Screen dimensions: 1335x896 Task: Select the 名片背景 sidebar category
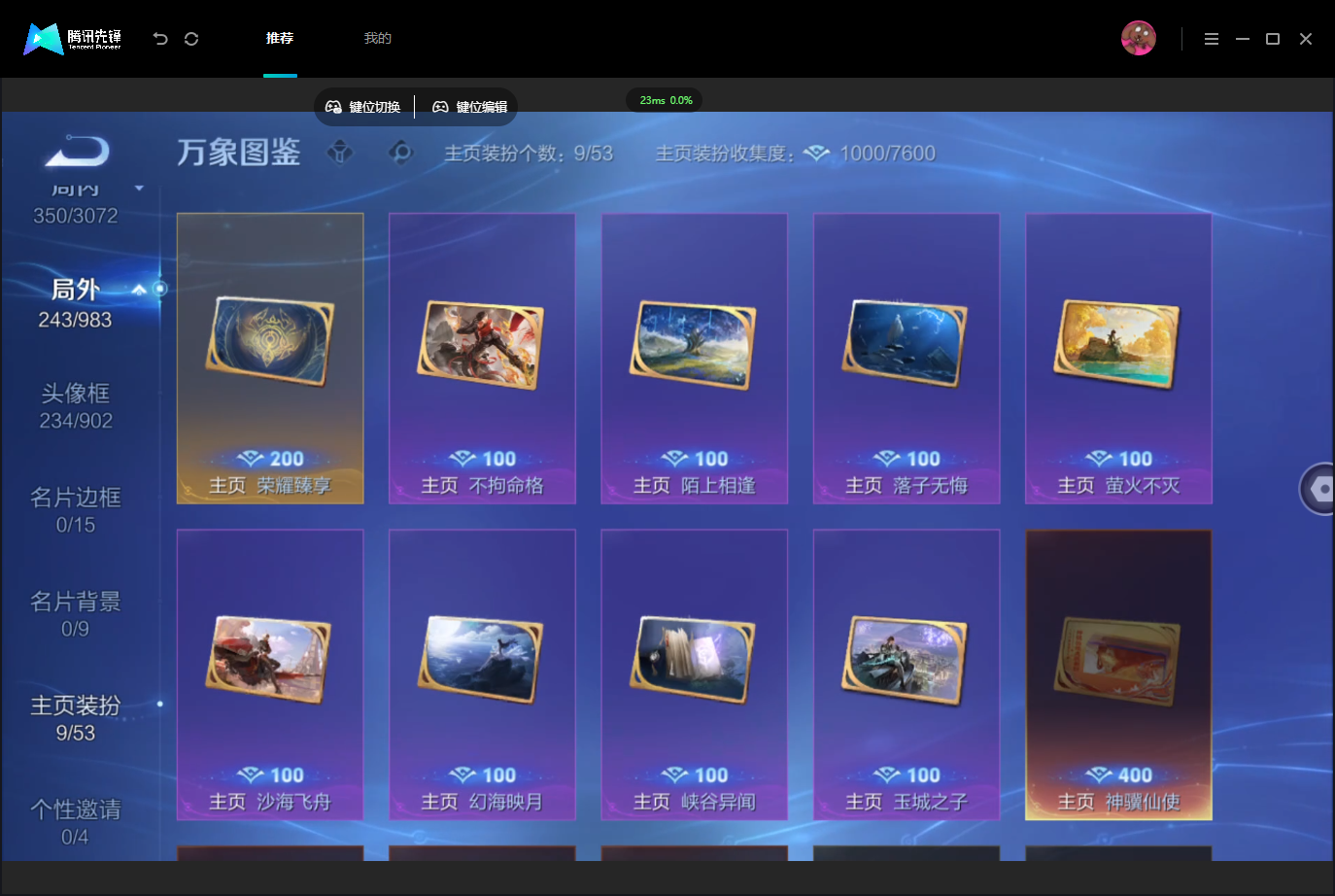76,614
